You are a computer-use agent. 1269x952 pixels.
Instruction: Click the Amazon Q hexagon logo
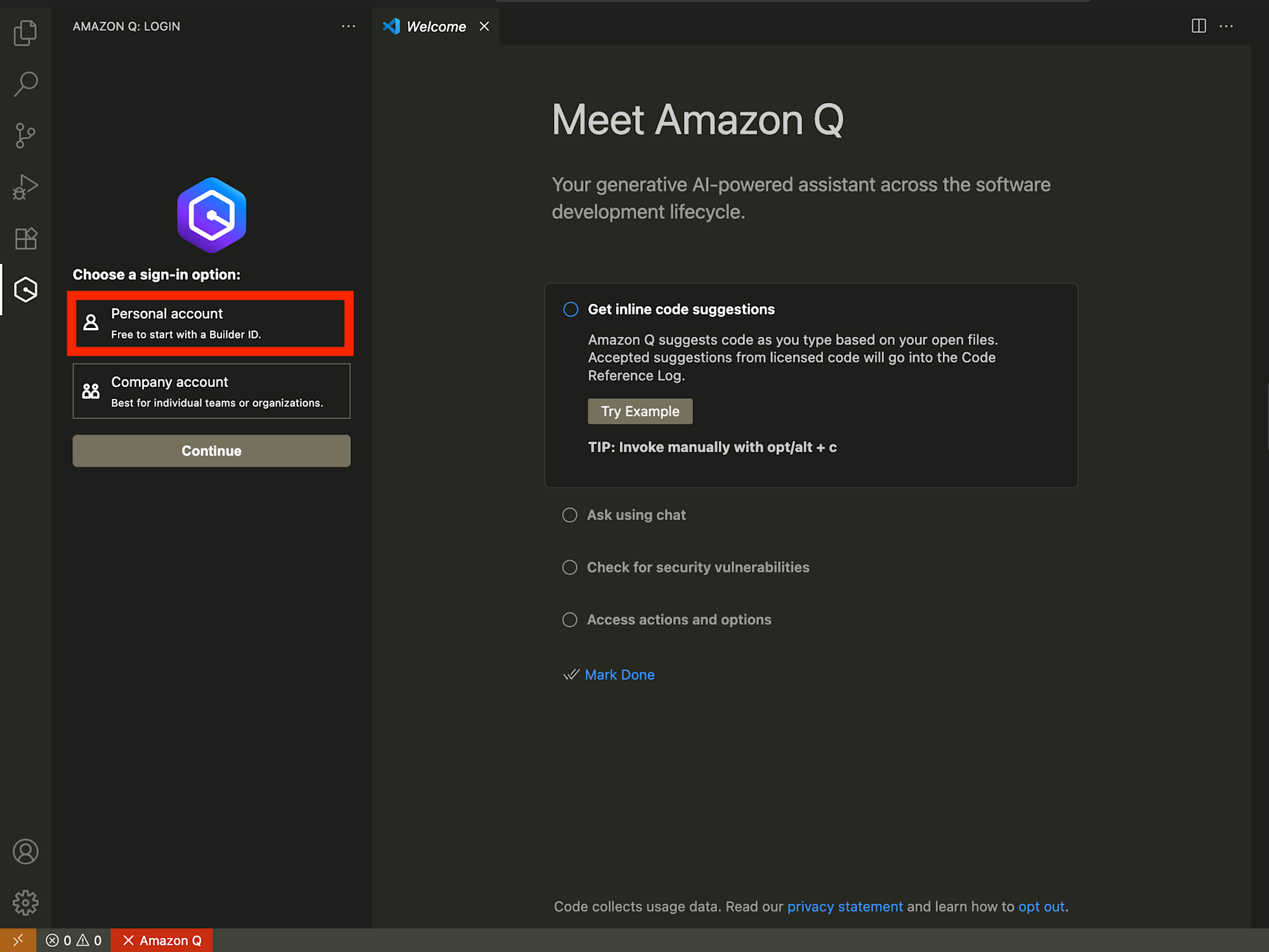(211, 215)
